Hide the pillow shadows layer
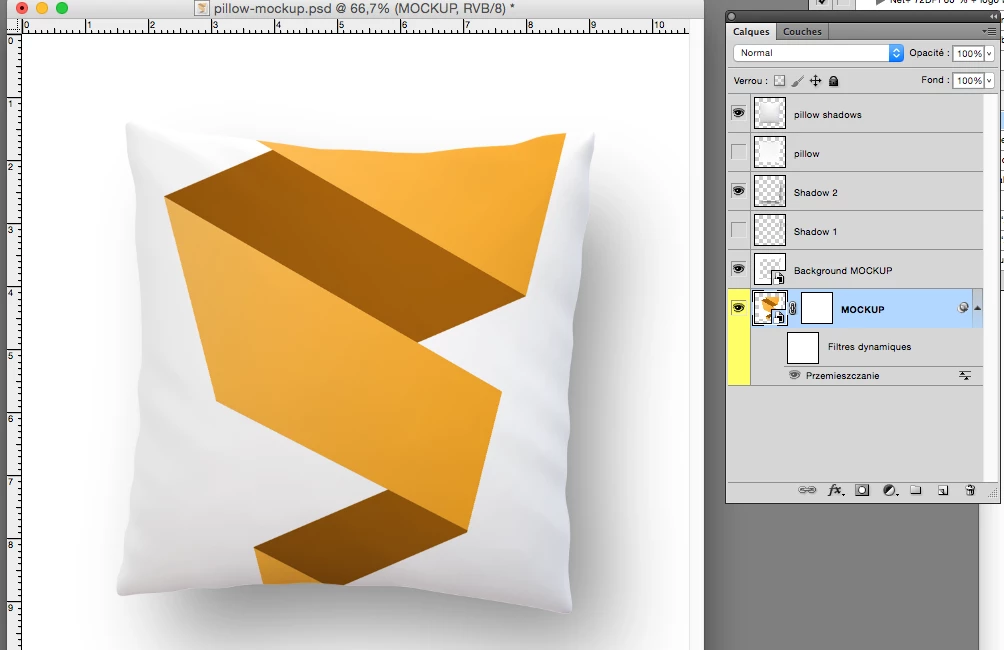Viewport: 1004px width, 650px height. tap(738, 113)
